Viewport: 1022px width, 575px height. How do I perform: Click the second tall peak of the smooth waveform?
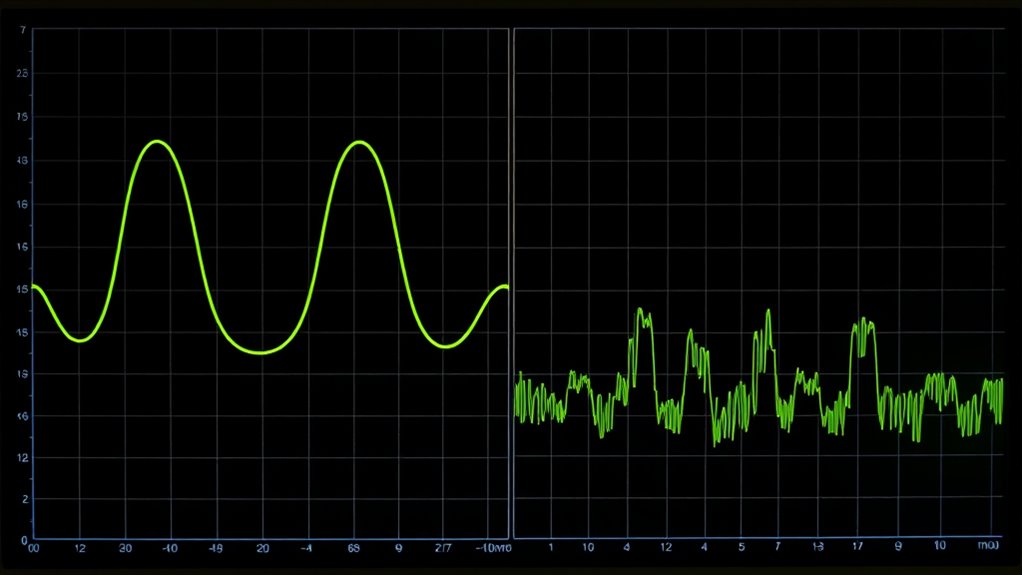(x=358, y=141)
